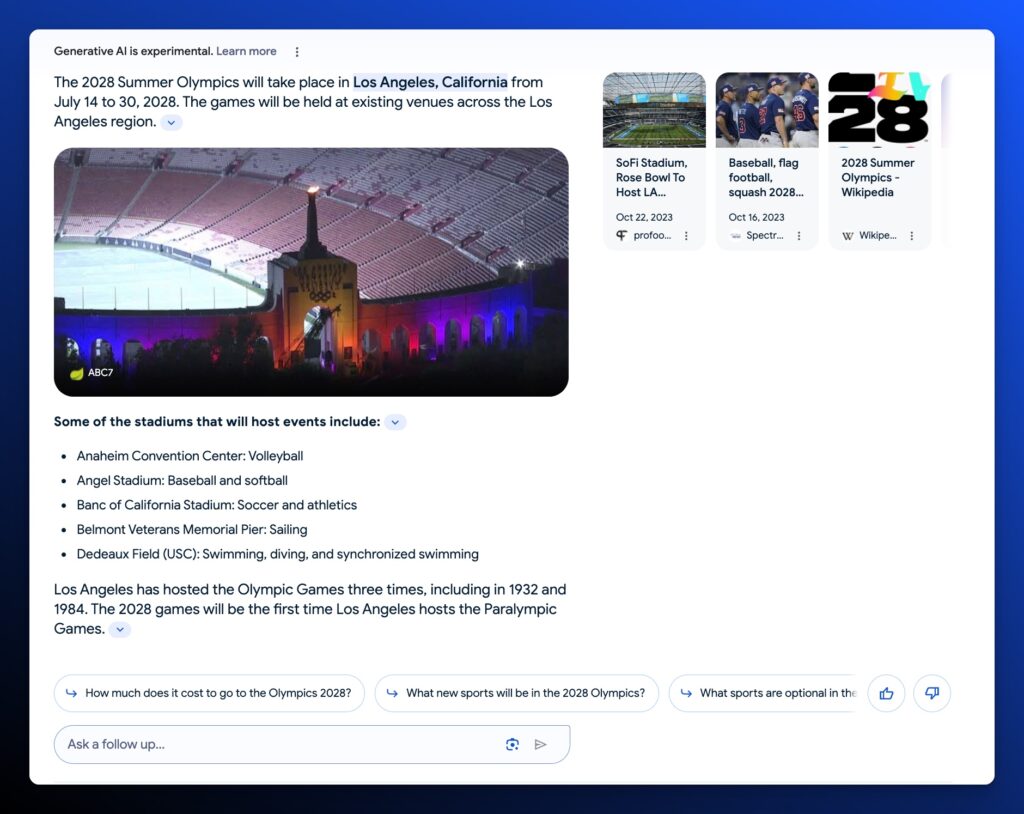
Task: Expand the 'stadiums that will host events' chevron
Action: (395, 422)
